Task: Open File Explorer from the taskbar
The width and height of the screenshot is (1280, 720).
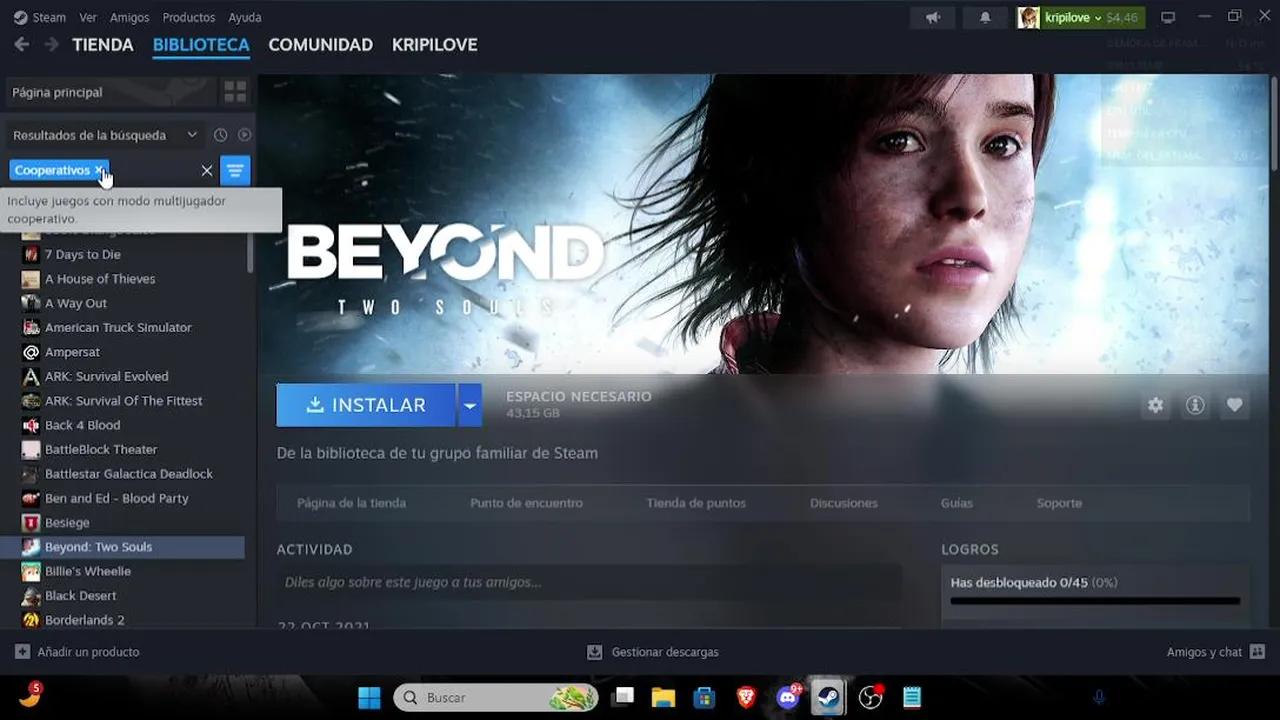Action: [663, 697]
